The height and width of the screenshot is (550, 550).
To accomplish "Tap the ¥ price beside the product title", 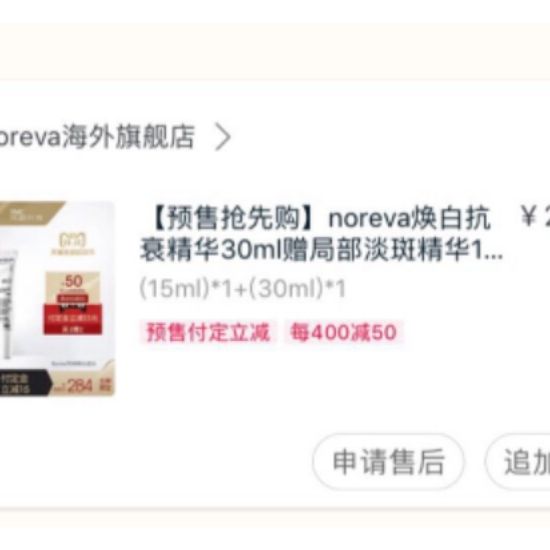I will [535, 217].
